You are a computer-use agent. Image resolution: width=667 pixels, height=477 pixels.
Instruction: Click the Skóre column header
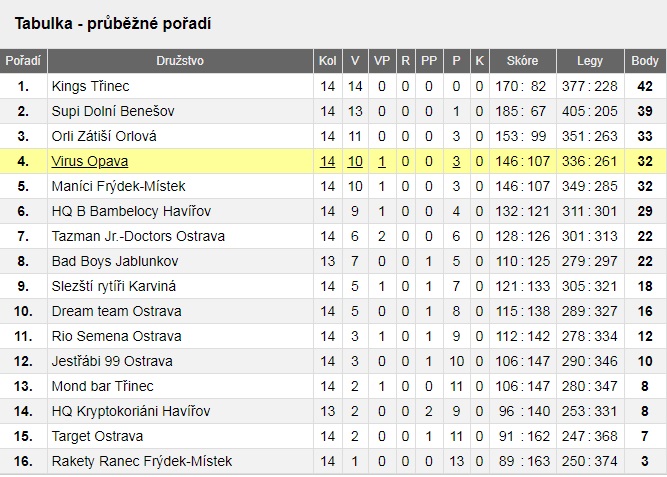522,61
